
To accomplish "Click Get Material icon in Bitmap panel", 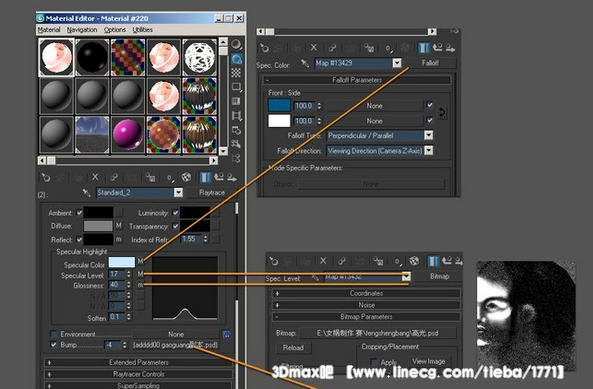I will pos(273,261).
